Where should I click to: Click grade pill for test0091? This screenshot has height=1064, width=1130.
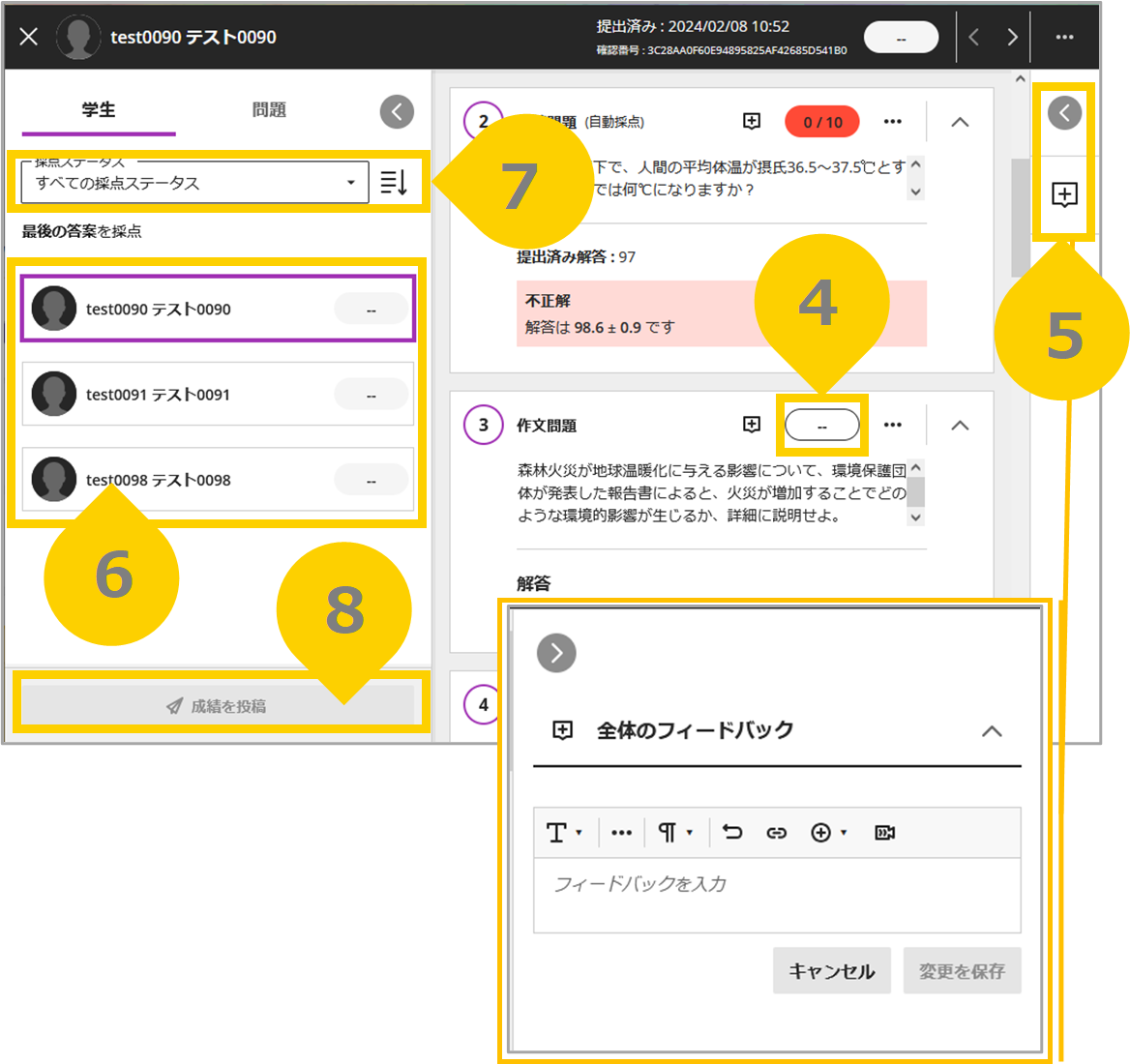click(x=372, y=396)
